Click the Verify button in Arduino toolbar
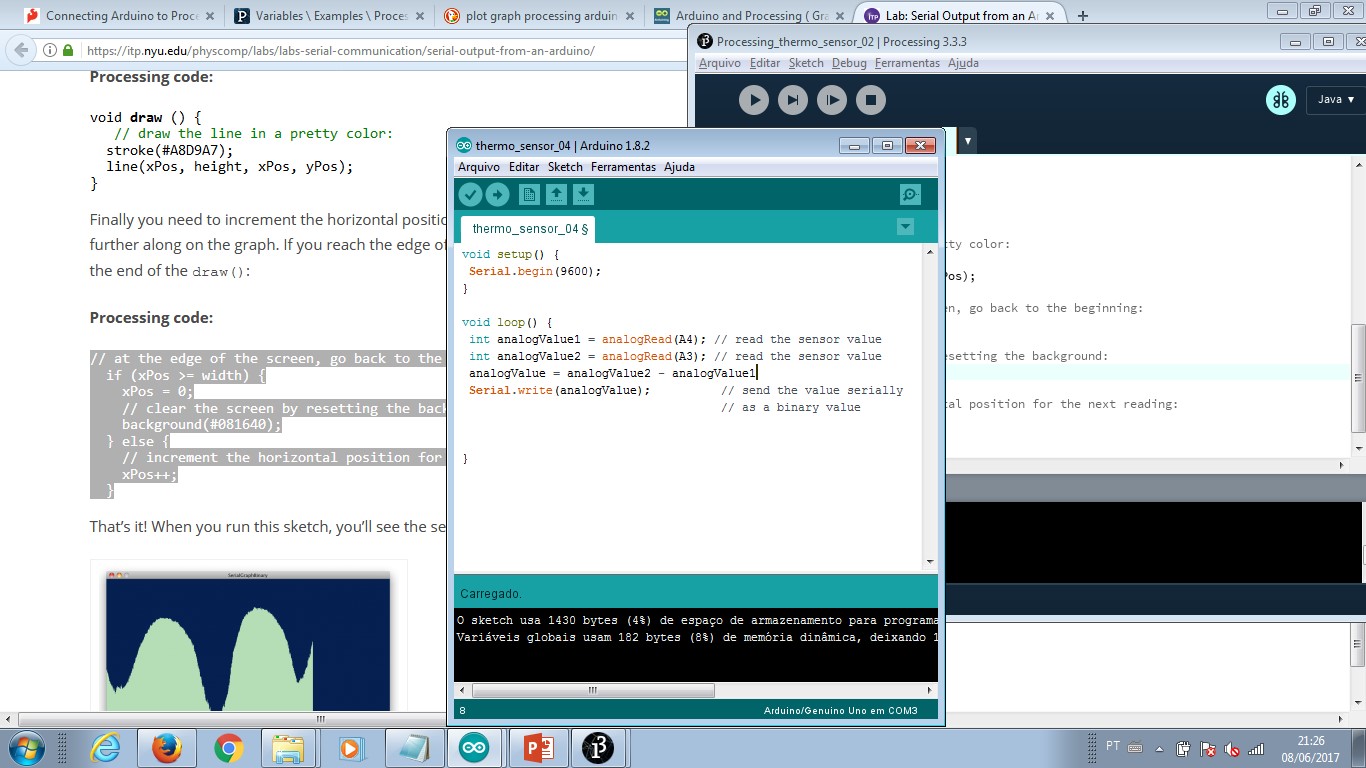This screenshot has height=768, width=1366. 470,195
